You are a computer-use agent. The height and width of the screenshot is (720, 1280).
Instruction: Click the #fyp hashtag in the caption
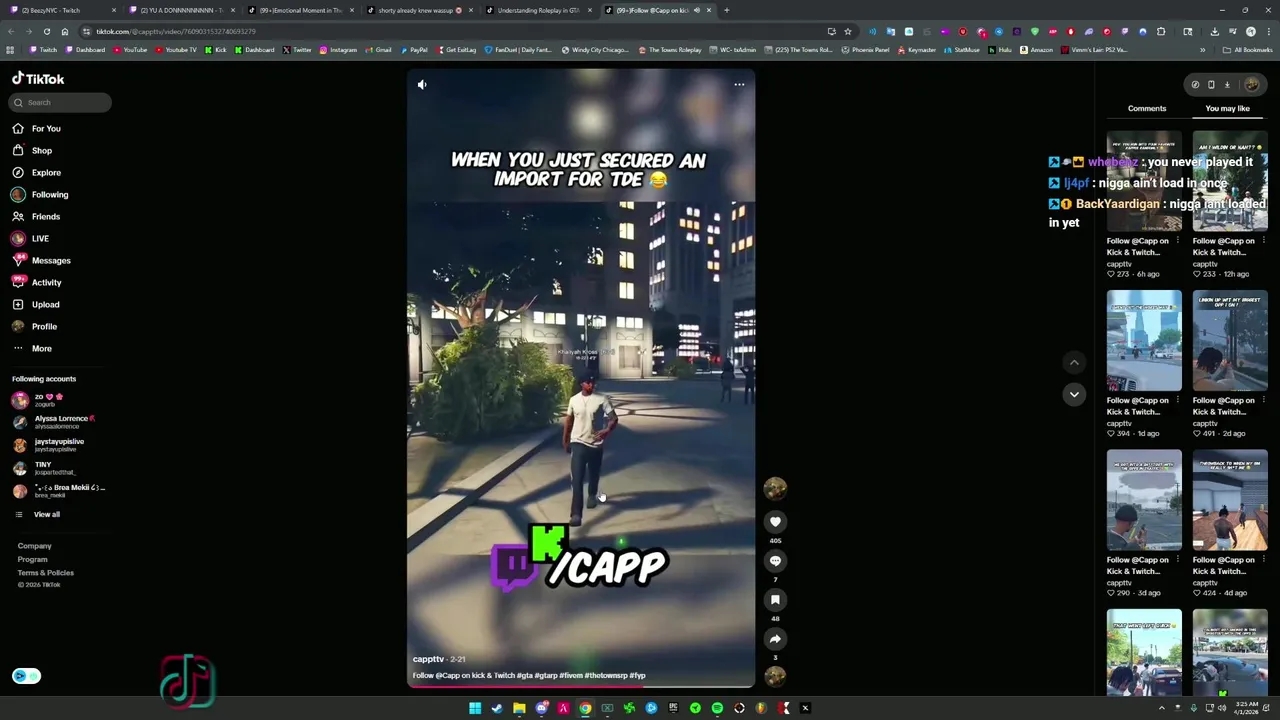[x=637, y=675]
